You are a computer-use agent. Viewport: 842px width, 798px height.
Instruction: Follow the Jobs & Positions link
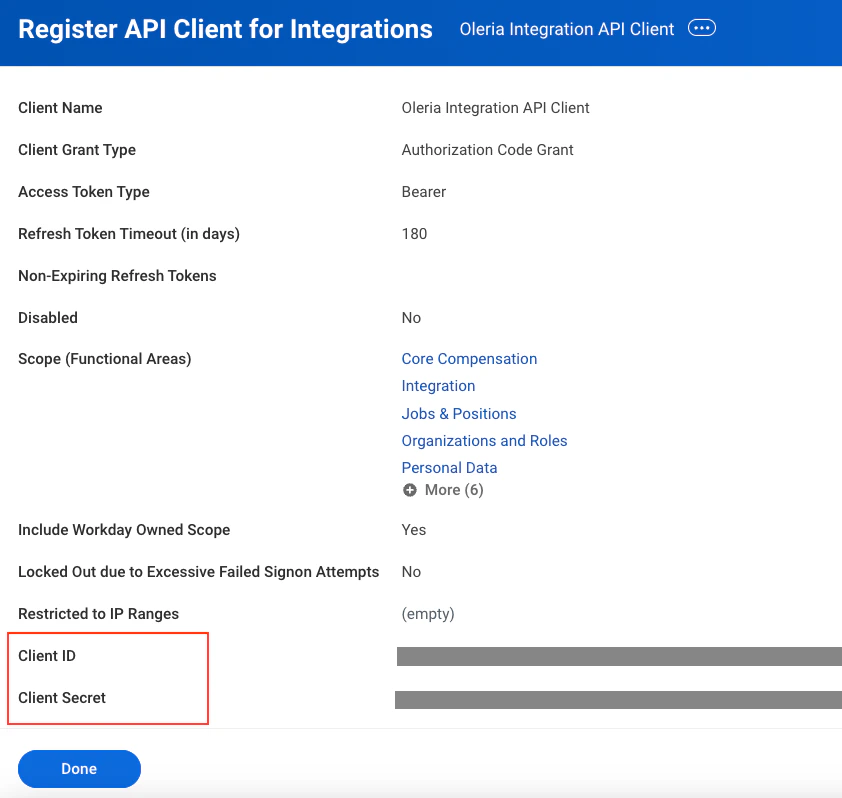tap(459, 413)
